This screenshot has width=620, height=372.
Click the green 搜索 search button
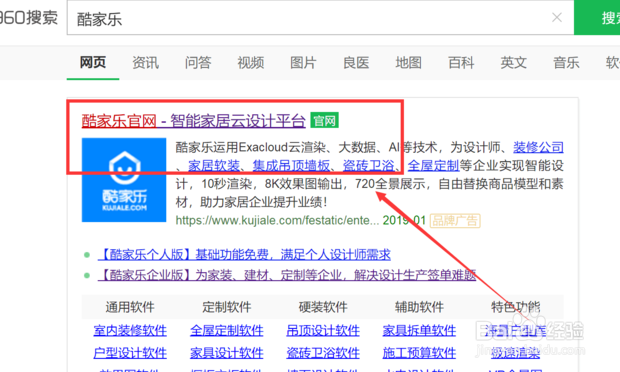point(597,17)
